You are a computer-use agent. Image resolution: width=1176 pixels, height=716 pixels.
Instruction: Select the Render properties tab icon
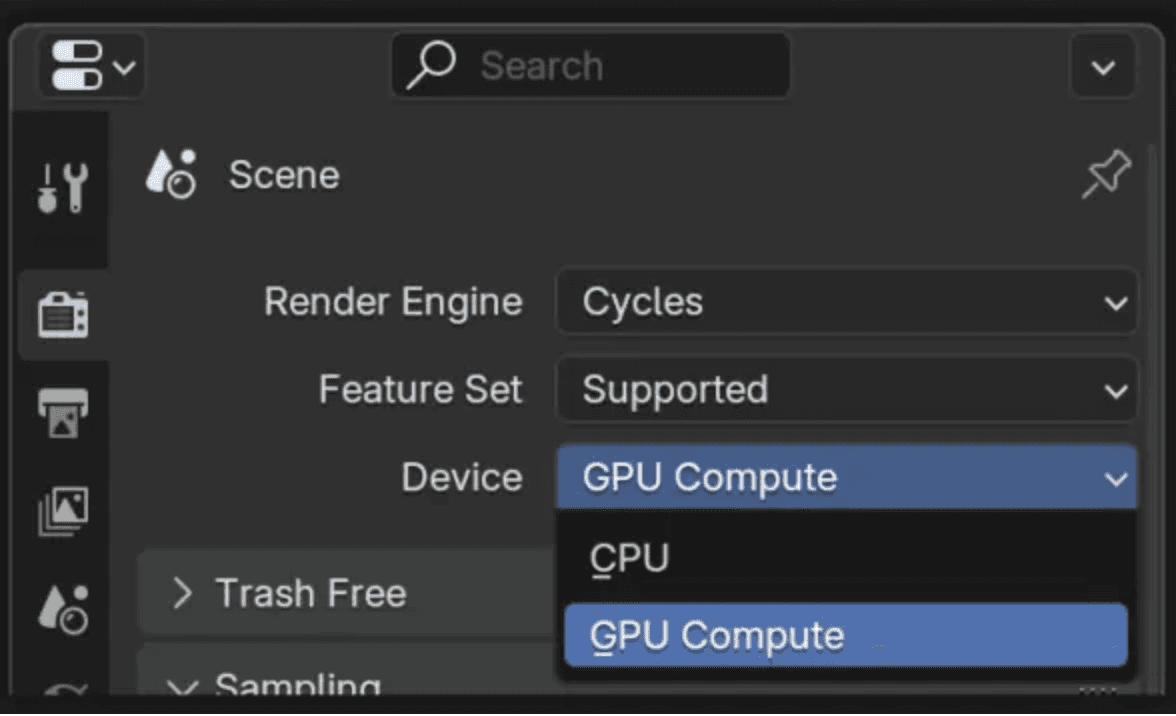click(x=63, y=314)
